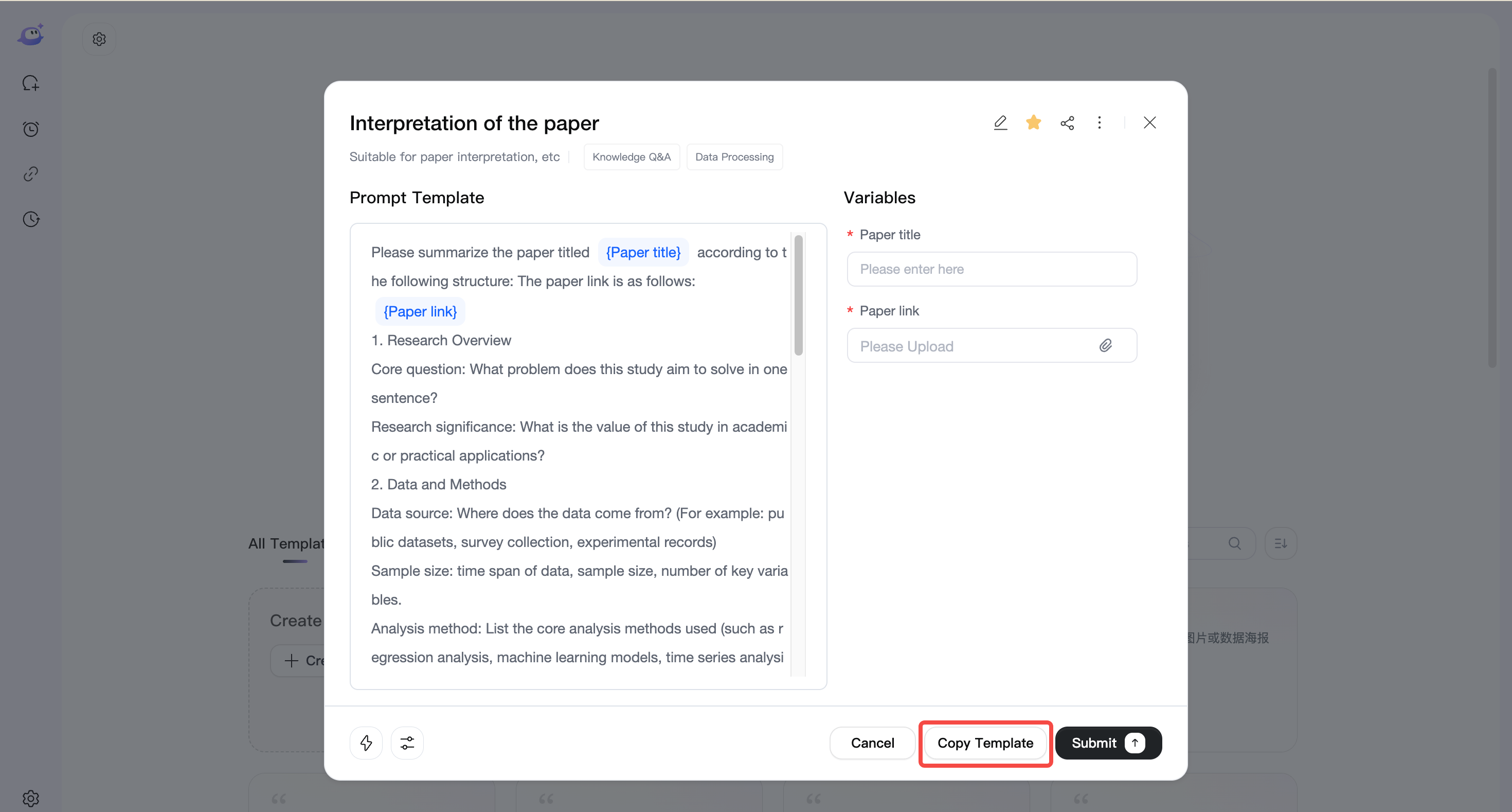Screen dimensions: 1512x812
Task: Select the Knowledge Q&A tag
Action: (632, 157)
